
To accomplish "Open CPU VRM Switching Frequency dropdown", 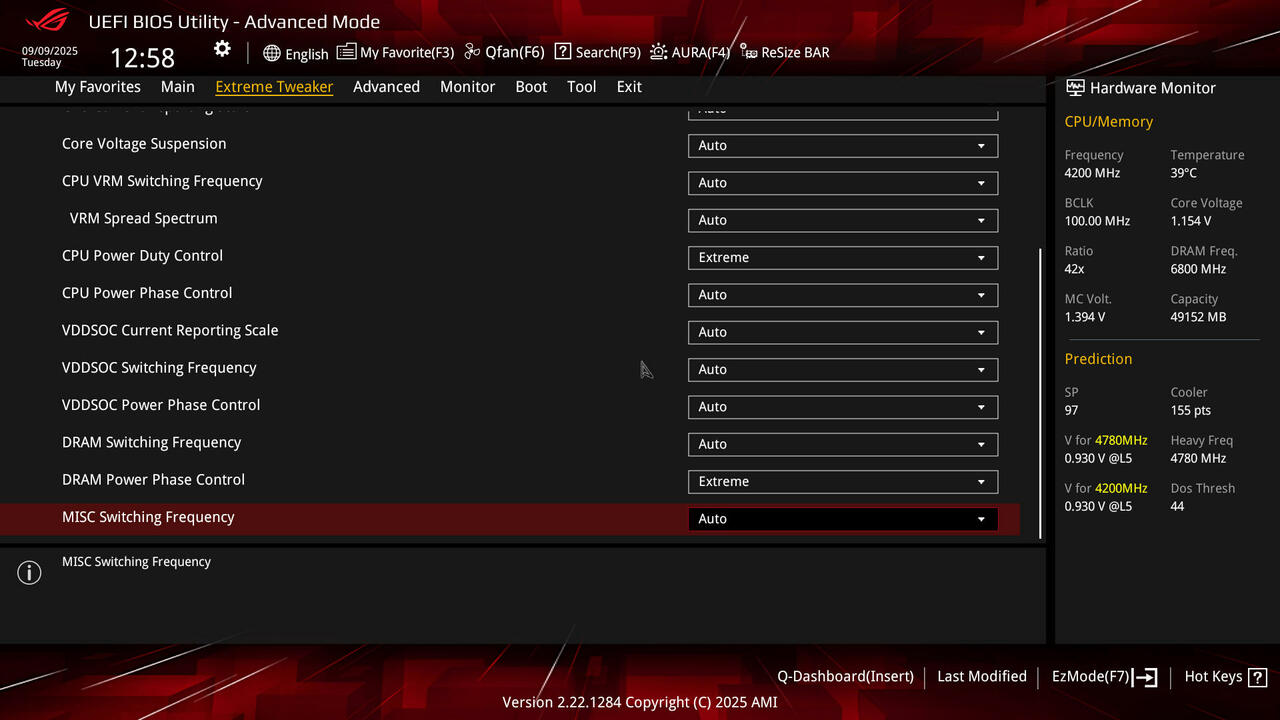I will (843, 183).
